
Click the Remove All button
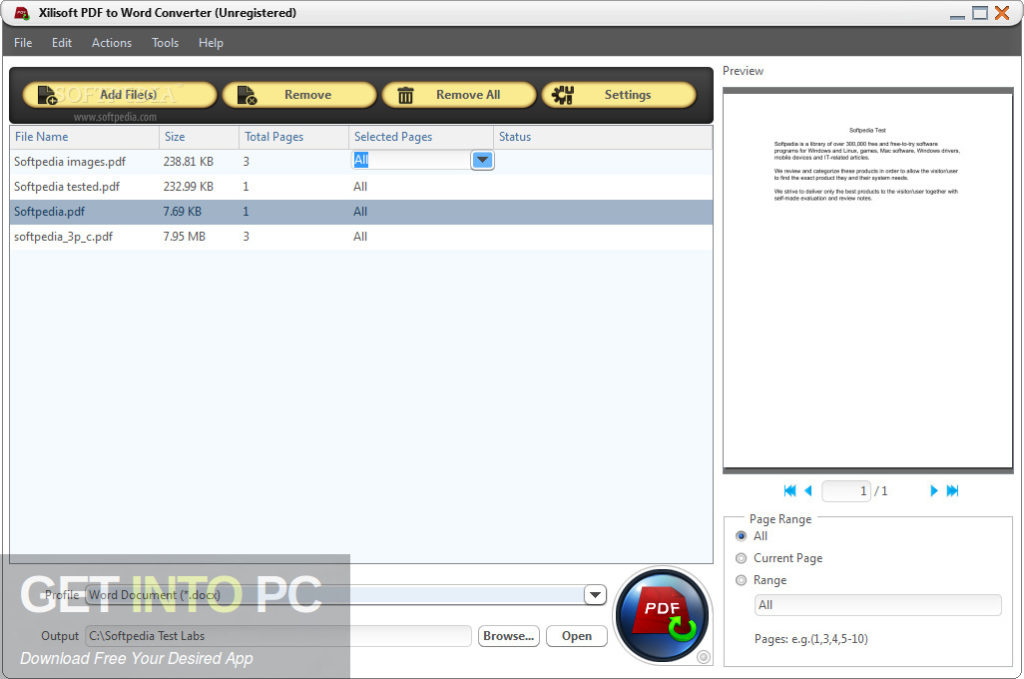click(458, 95)
